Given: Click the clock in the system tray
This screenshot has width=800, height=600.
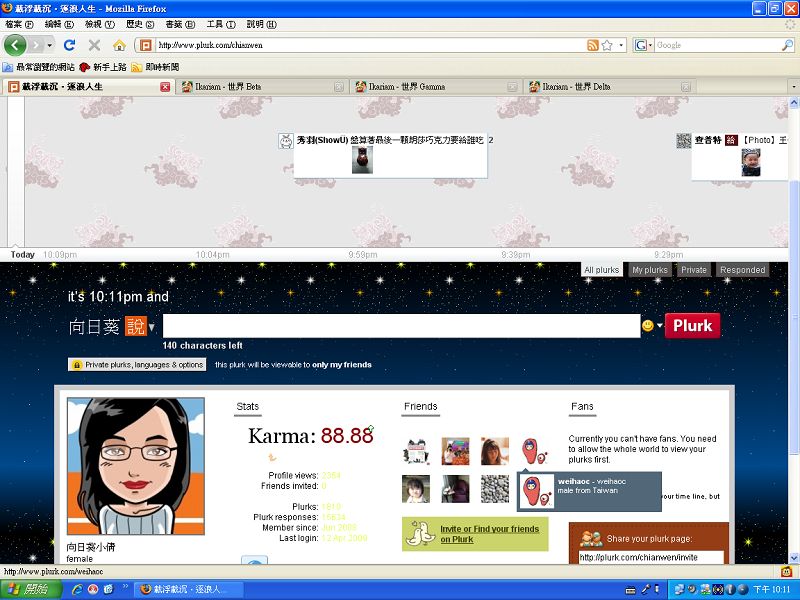Looking at the screenshot, I should (771, 590).
